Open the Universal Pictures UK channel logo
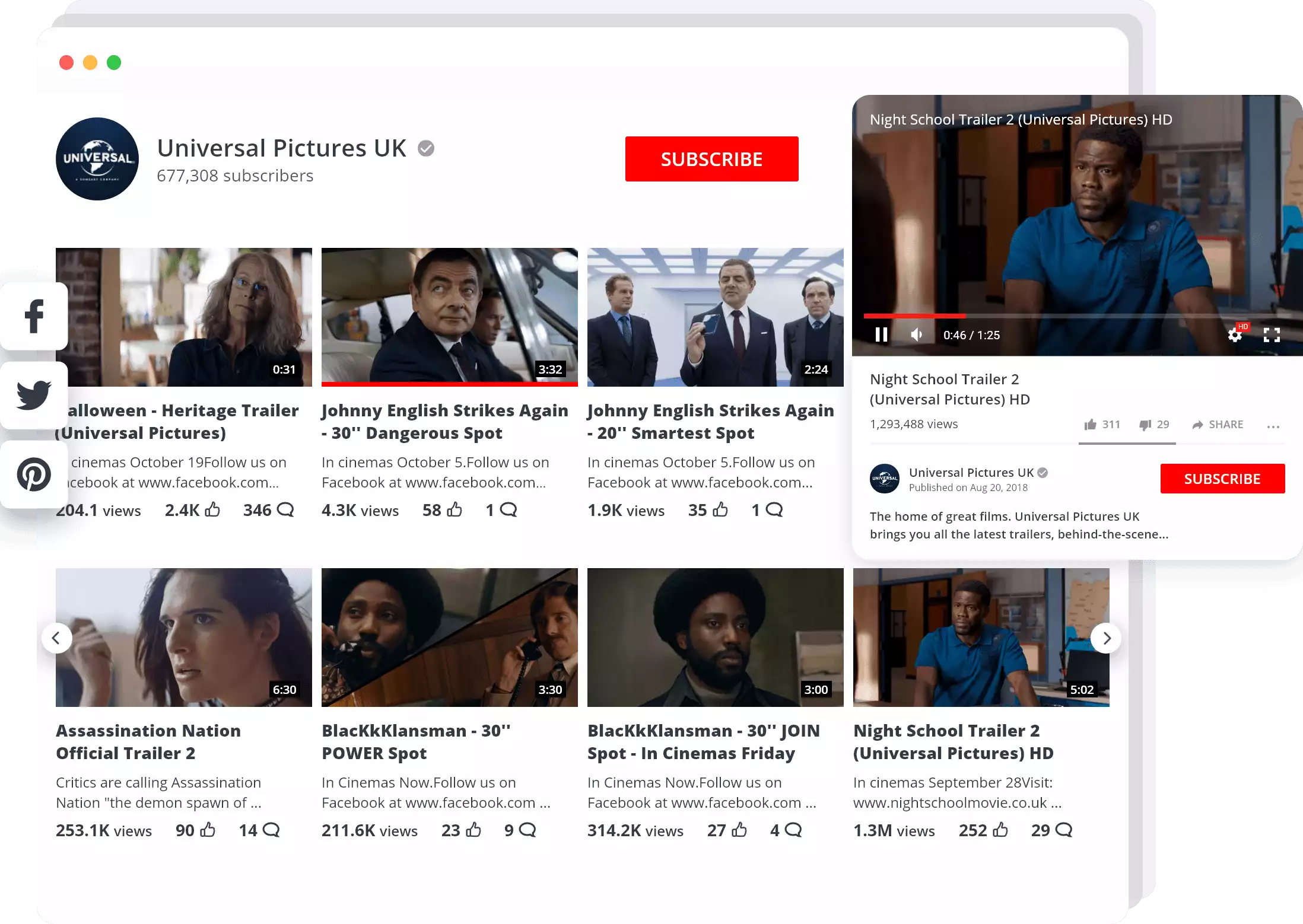 pos(97,159)
